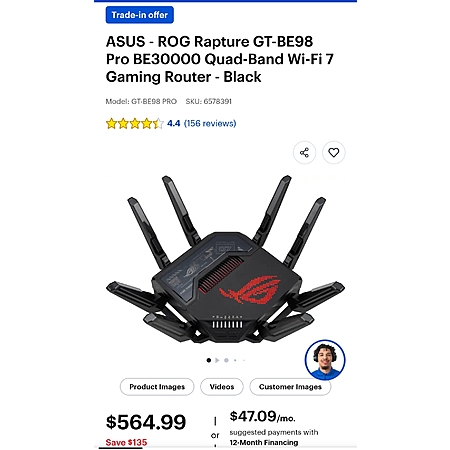The height and width of the screenshot is (450, 450).
Task: Select the video play carousel indicator
Action: [217, 360]
